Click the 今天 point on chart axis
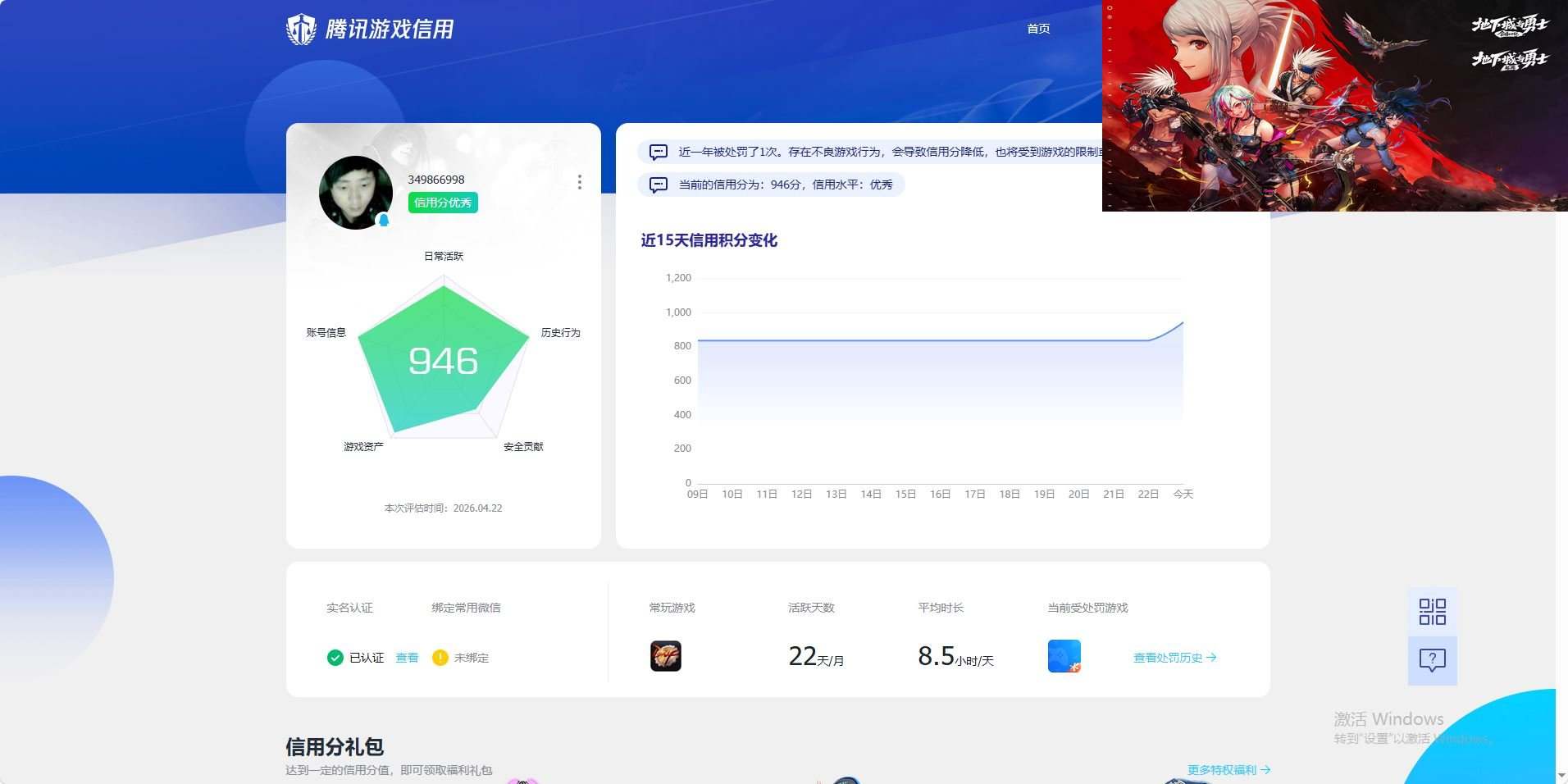This screenshot has height=784, width=1568. pyautogui.click(x=1183, y=494)
